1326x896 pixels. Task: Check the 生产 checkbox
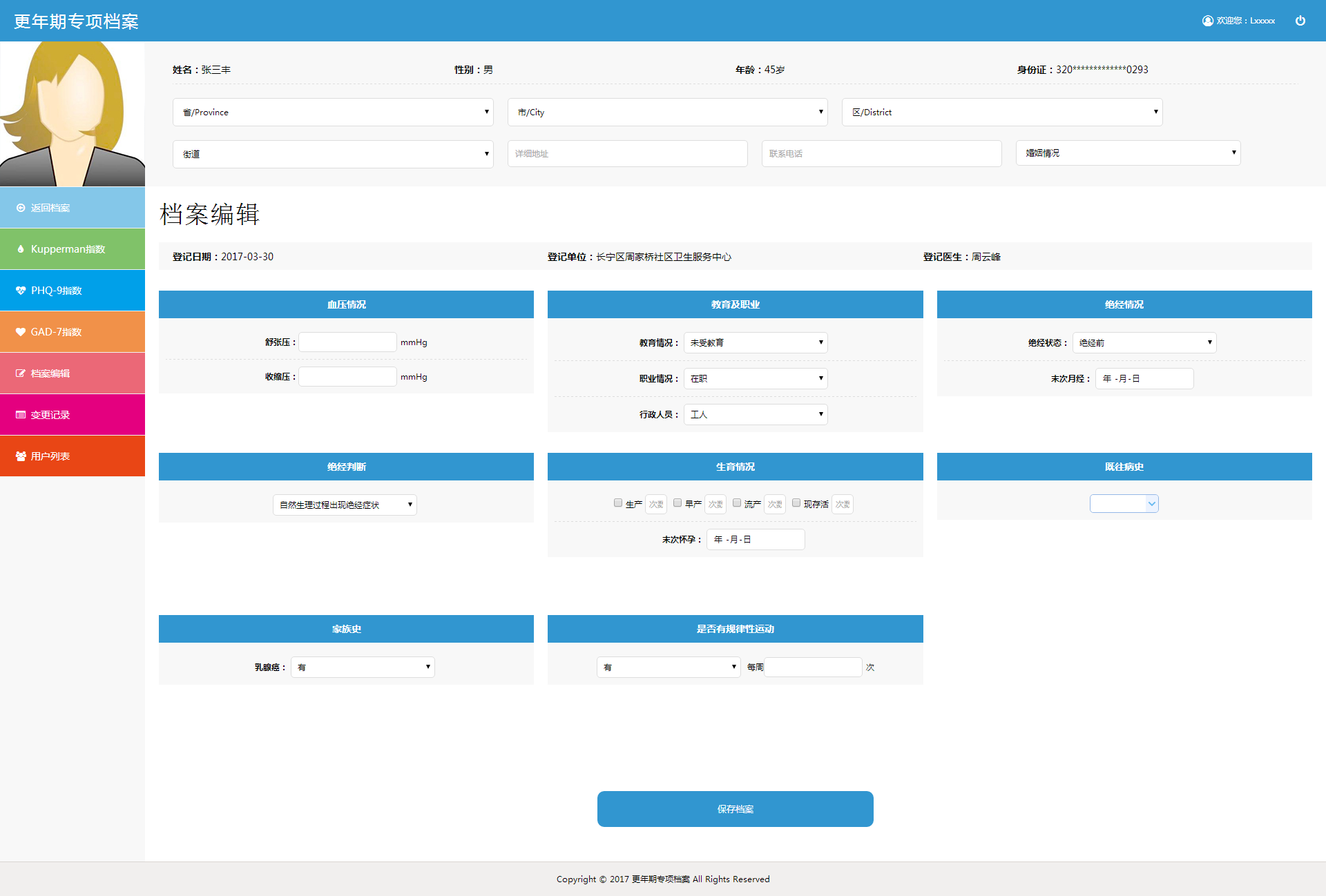point(618,503)
